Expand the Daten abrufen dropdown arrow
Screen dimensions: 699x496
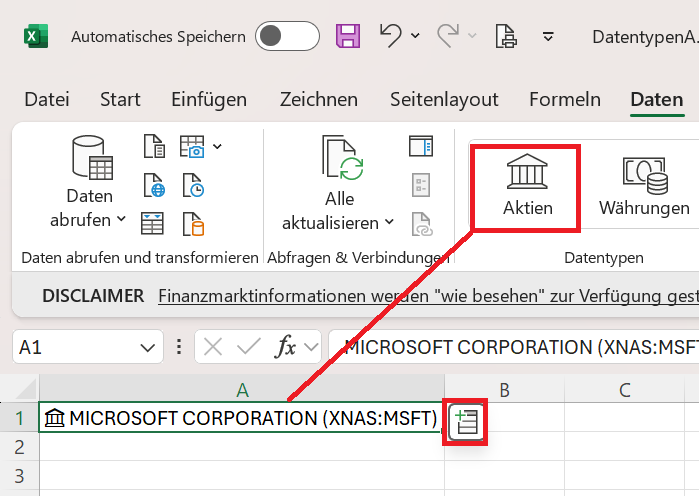point(121,219)
